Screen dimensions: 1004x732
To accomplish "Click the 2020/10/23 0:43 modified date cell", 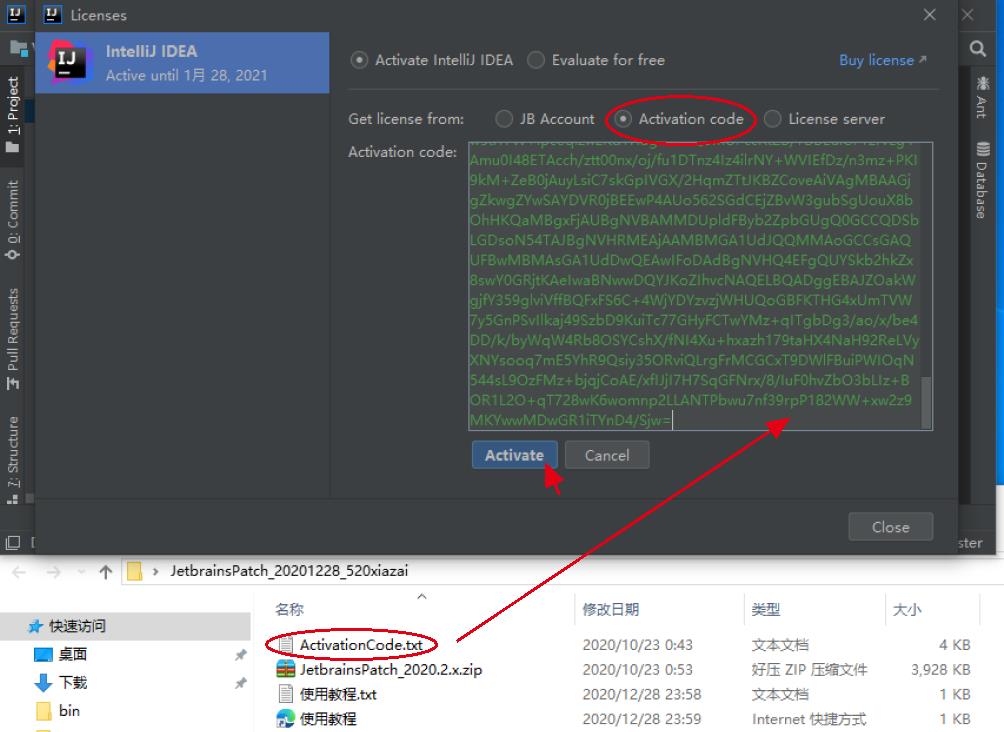I will coord(637,645).
